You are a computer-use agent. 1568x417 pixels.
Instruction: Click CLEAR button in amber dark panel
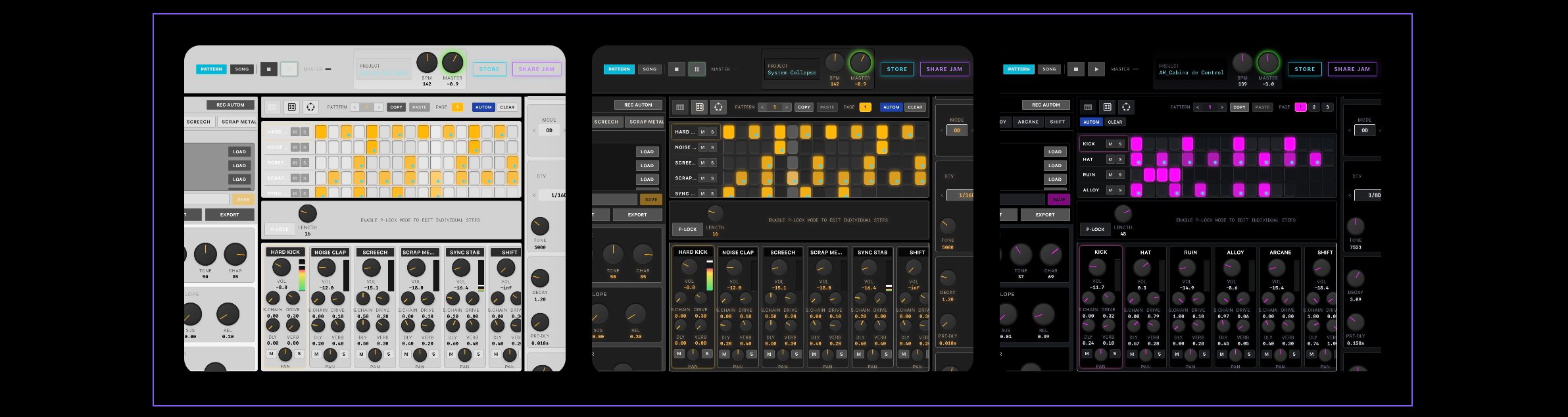(915, 107)
